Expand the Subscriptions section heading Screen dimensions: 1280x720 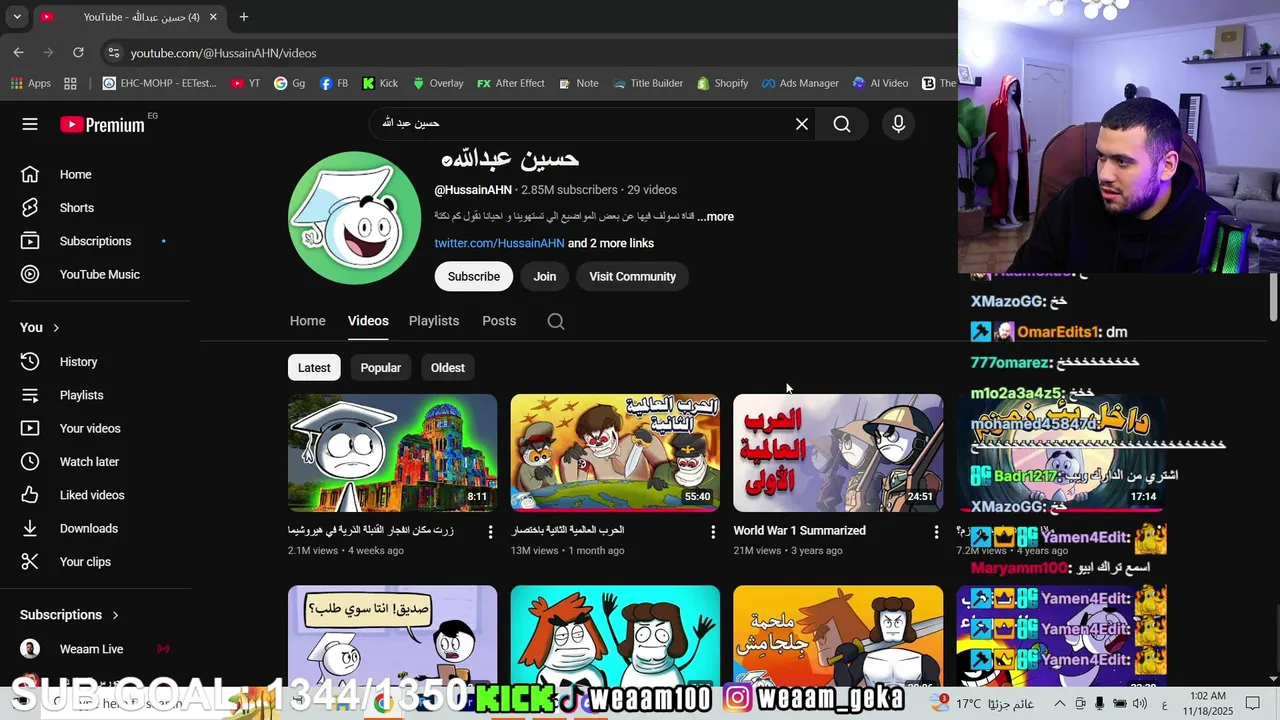(x=69, y=615)
